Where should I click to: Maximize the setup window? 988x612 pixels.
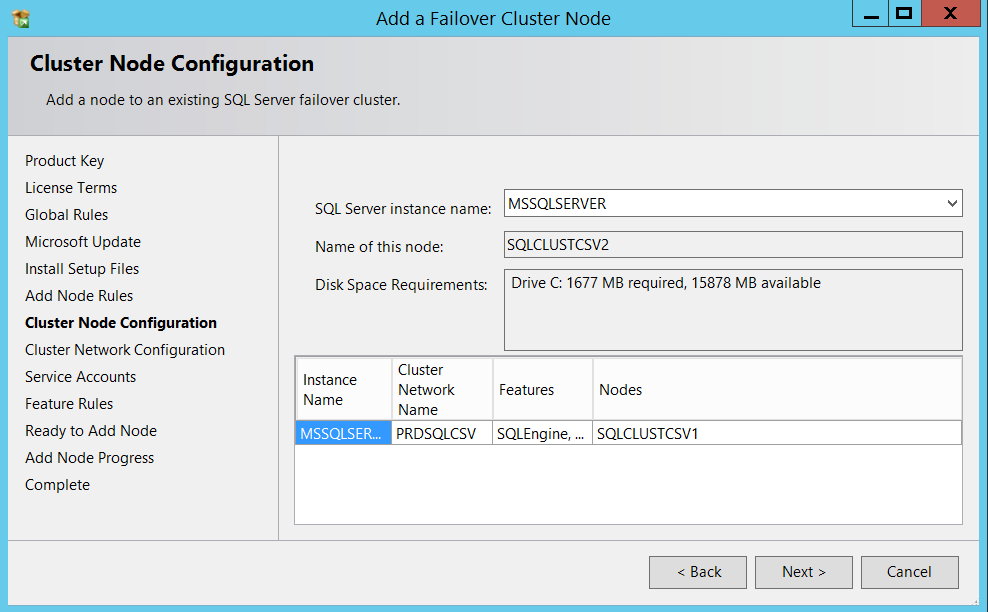(x=904, y=14)
